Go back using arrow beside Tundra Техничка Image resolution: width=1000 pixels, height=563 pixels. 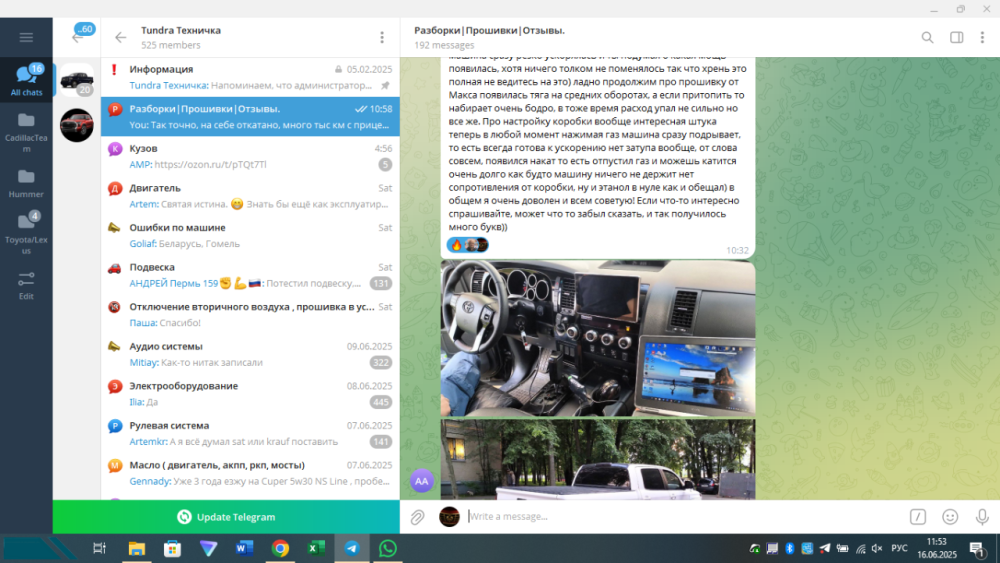(121, 38)
